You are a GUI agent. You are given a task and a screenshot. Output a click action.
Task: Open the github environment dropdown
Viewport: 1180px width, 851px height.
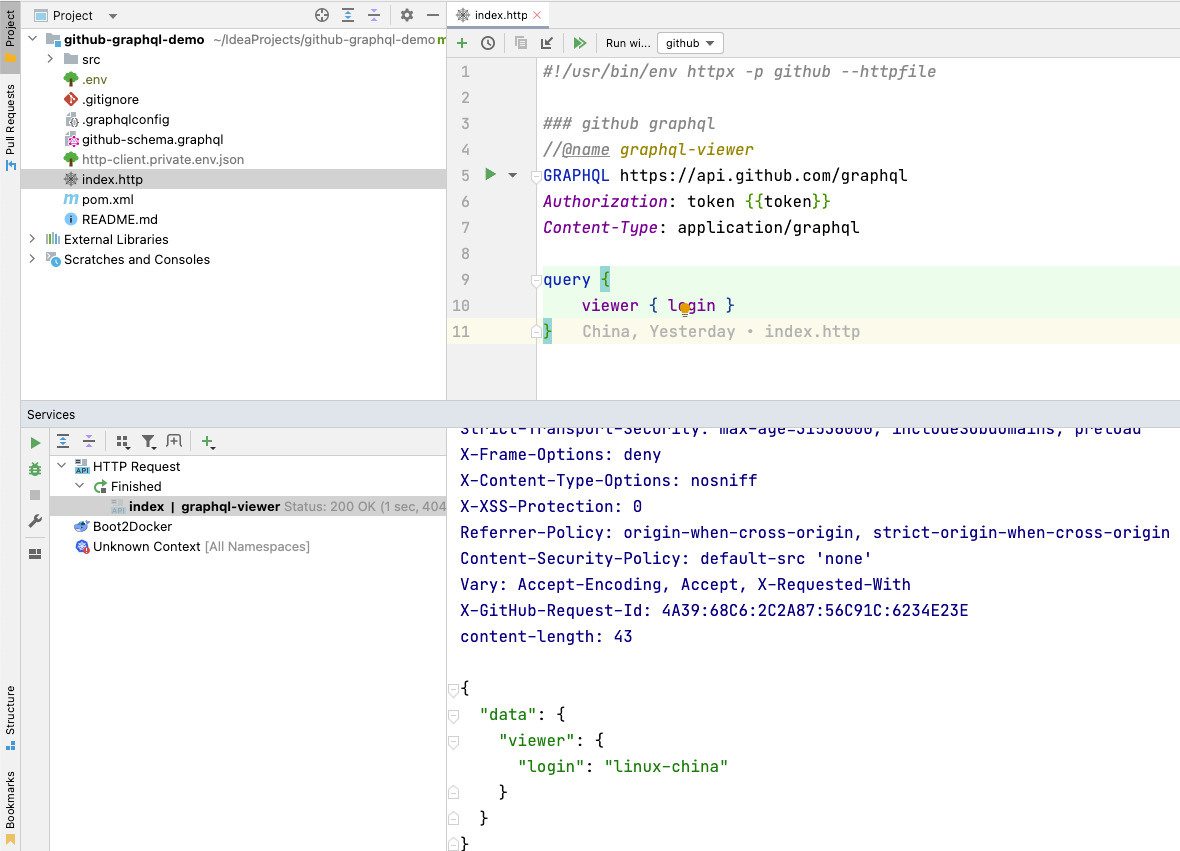(x=690, y=43)
